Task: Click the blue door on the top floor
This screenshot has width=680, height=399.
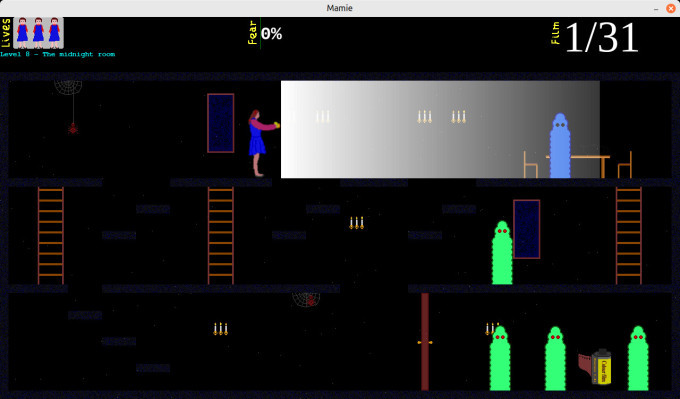Action: coord(221,123)
